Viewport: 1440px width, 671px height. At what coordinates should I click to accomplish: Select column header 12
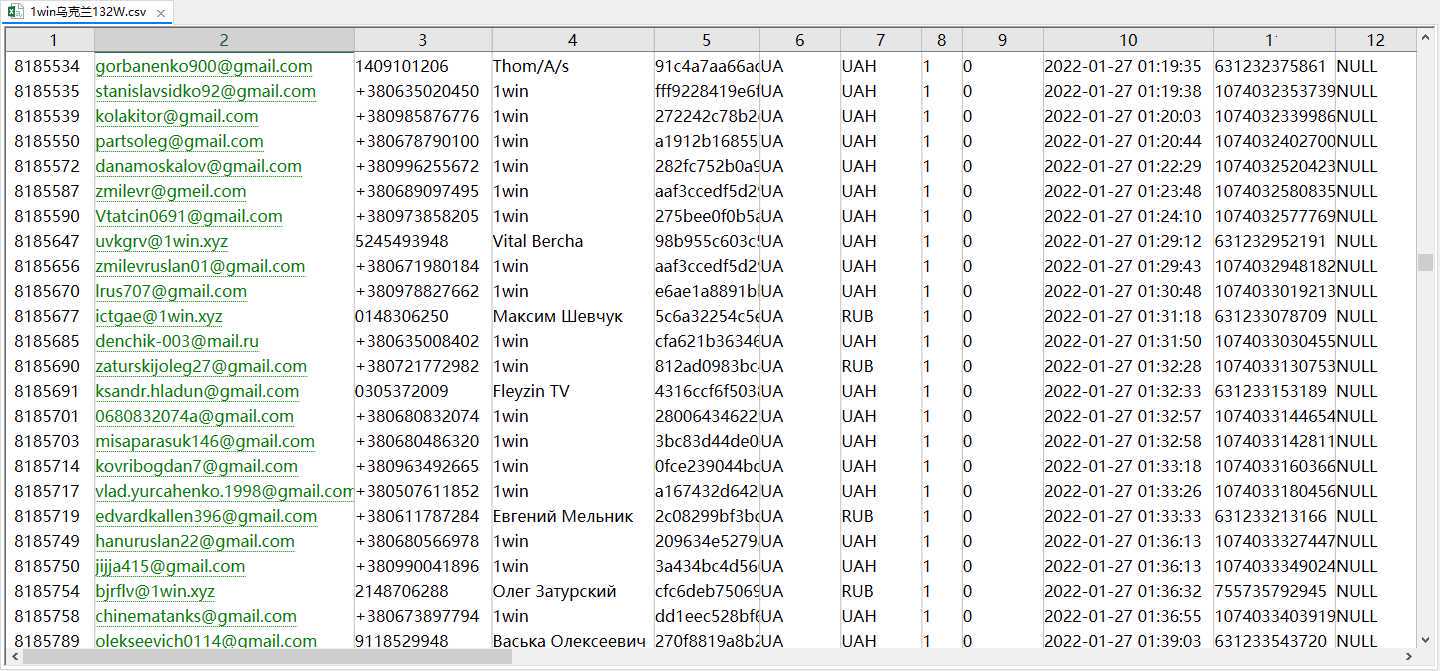(1376, 40)
